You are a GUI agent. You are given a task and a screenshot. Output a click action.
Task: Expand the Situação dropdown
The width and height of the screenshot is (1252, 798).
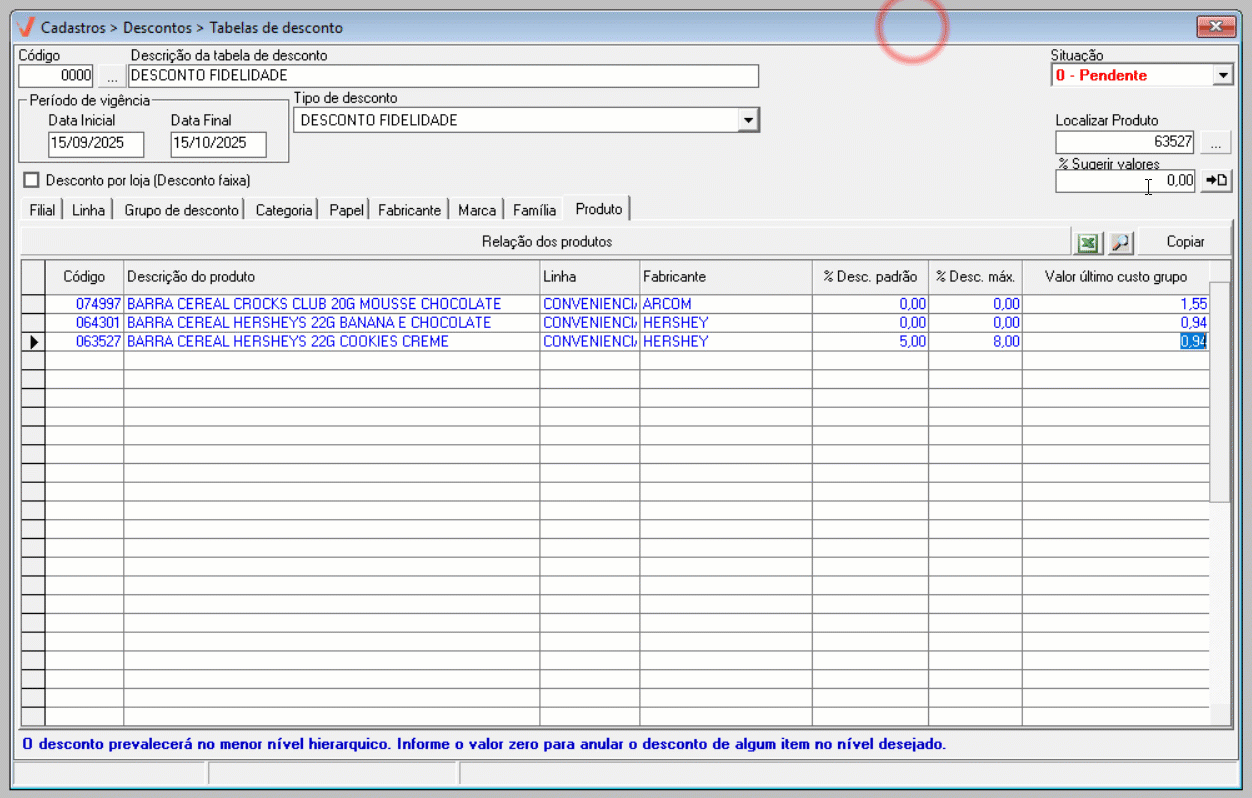tap(1222, 75)
